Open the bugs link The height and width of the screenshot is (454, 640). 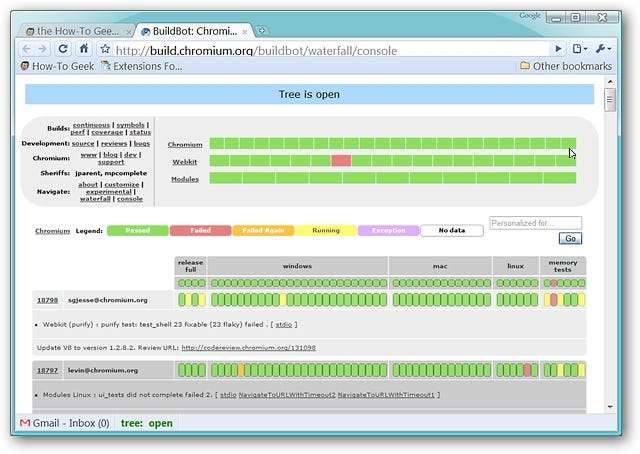[142, 144]
